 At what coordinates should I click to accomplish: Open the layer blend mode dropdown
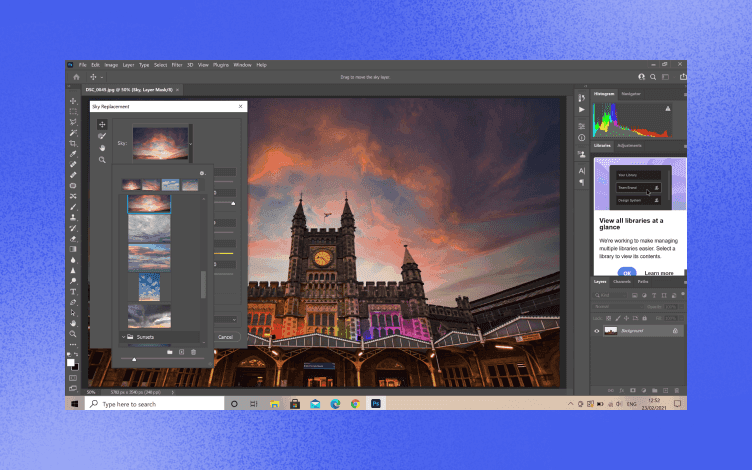coord(618,307)
